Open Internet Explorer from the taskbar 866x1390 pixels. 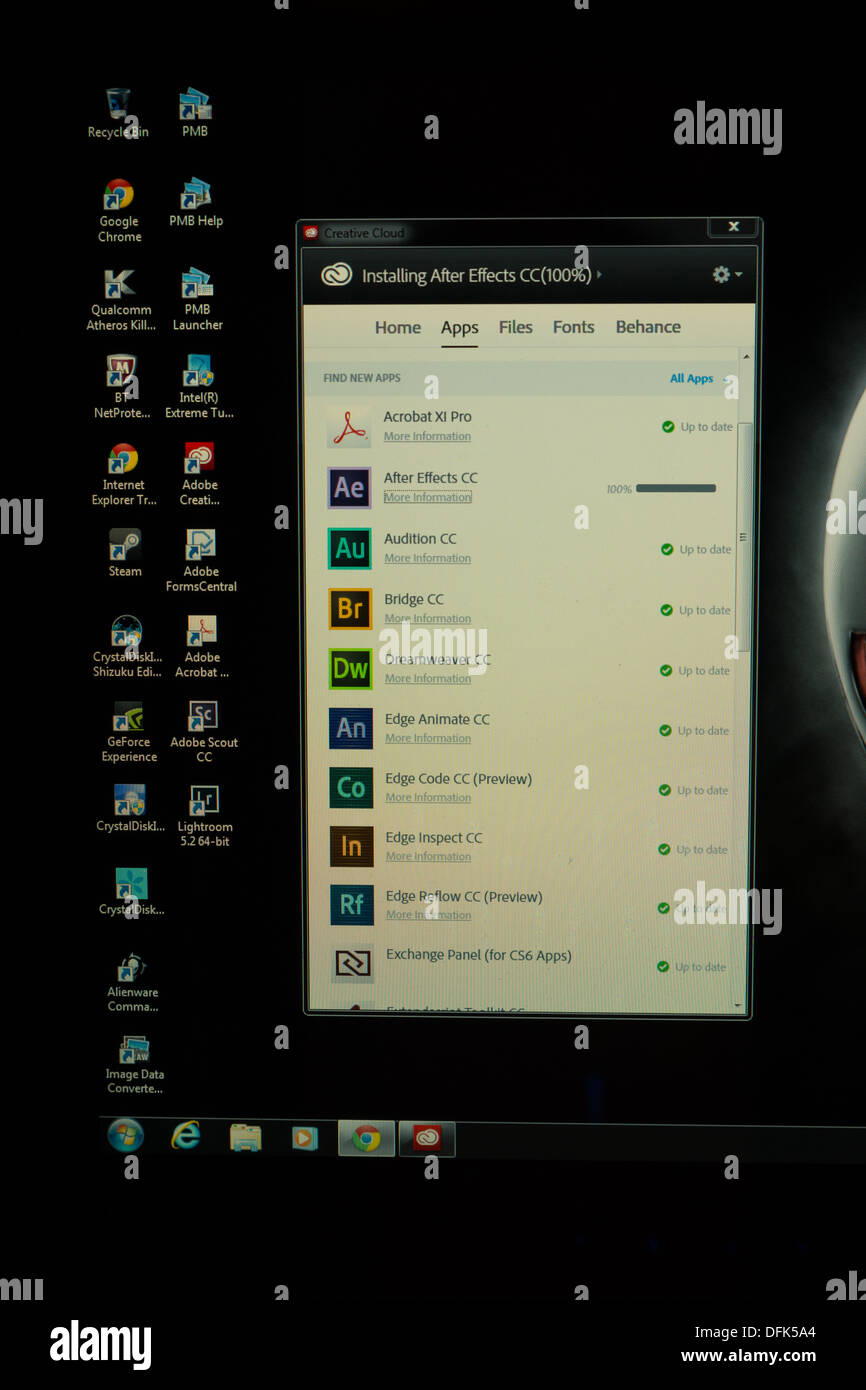pos(185,1135)
